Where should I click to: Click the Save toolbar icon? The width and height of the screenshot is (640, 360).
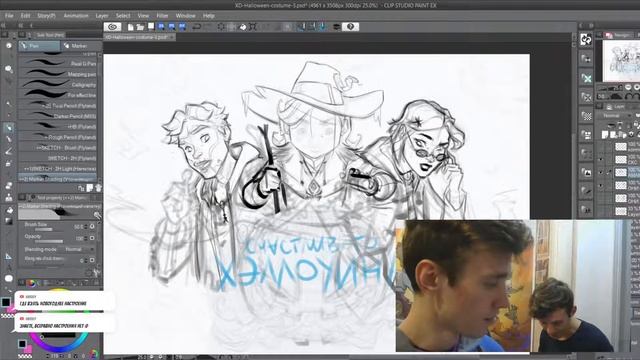click(x=151, y=27)
